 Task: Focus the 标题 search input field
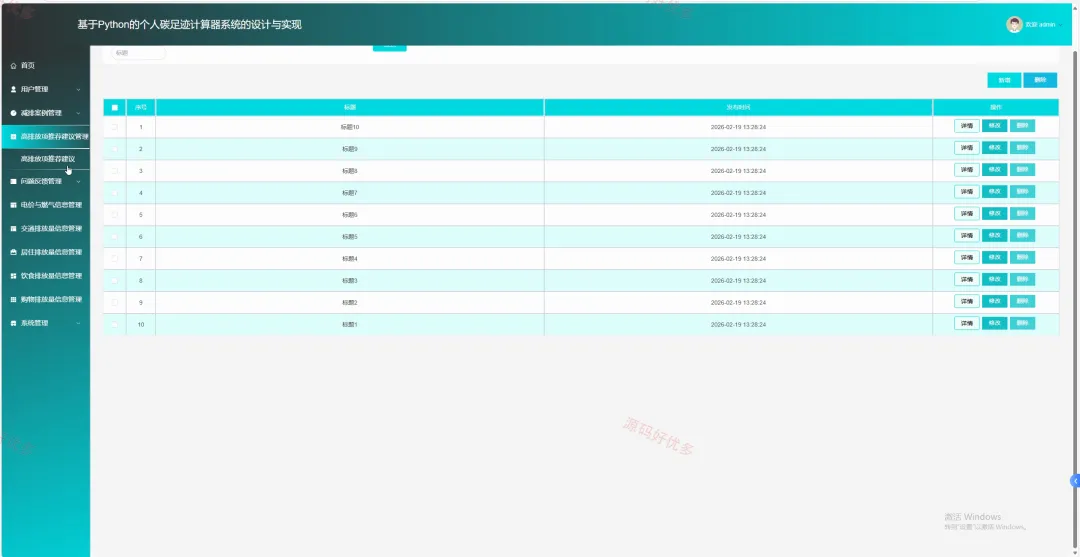point(138,53)
